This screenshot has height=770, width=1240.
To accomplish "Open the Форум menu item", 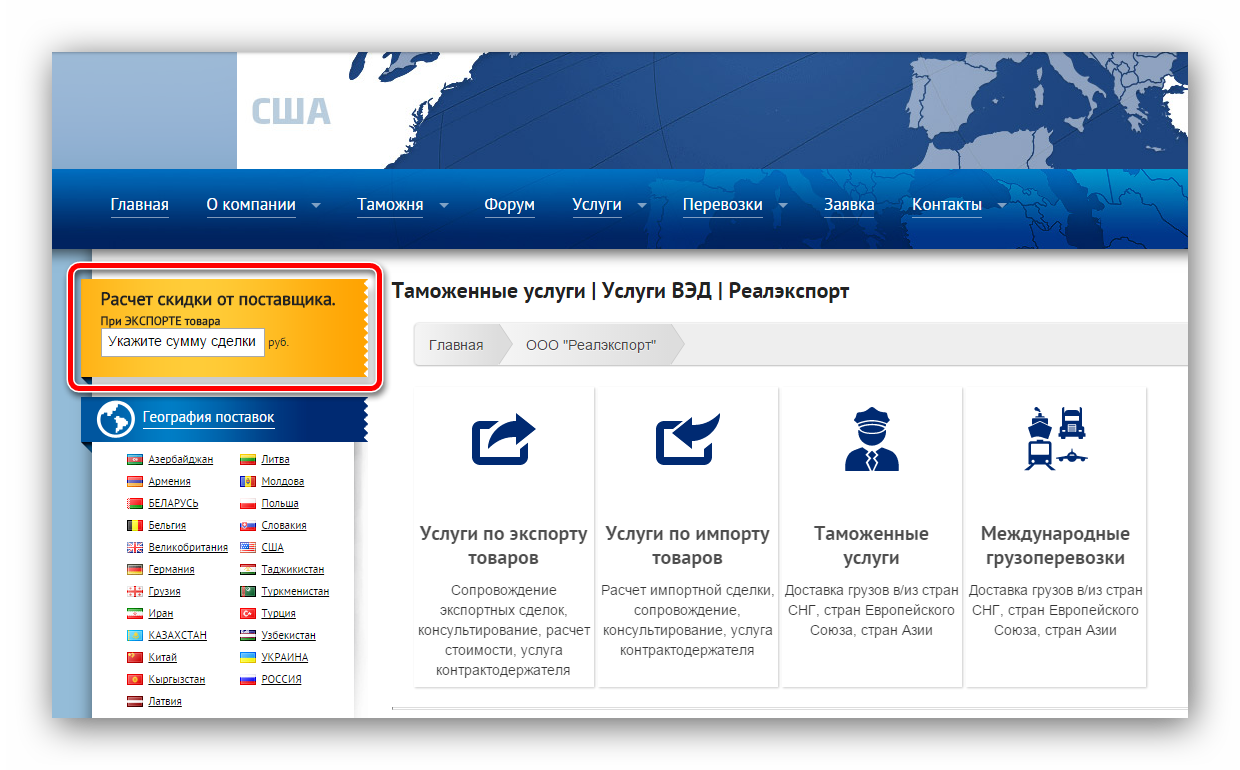I will (x=509, y=205).
